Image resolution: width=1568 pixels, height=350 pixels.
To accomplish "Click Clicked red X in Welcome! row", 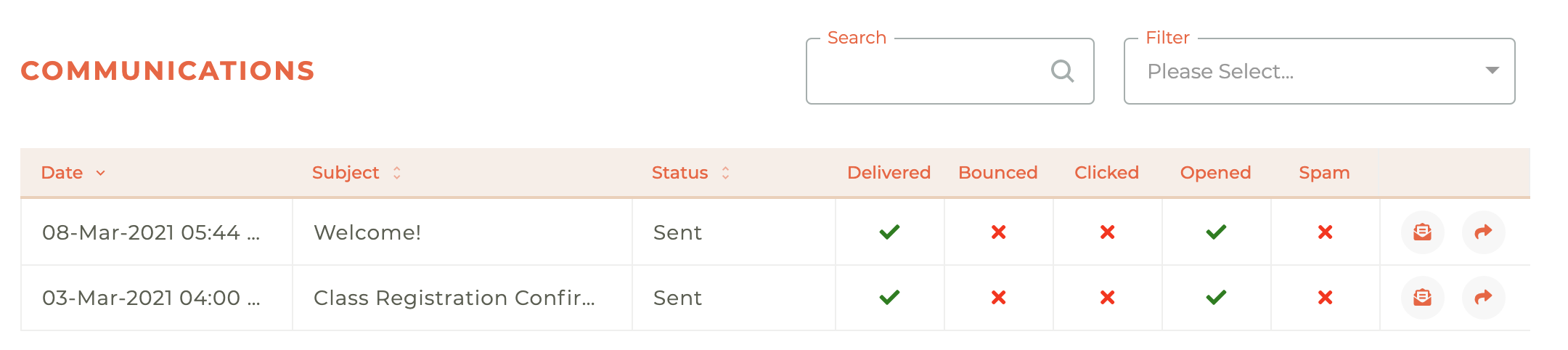I will click(1107, 232).
